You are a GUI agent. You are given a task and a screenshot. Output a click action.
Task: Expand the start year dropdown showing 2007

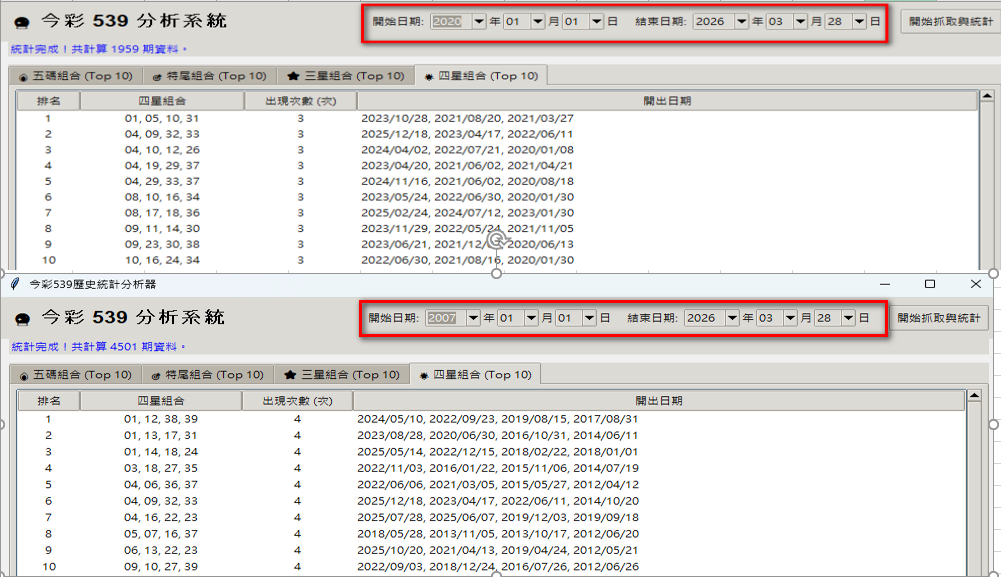point(473,318)
